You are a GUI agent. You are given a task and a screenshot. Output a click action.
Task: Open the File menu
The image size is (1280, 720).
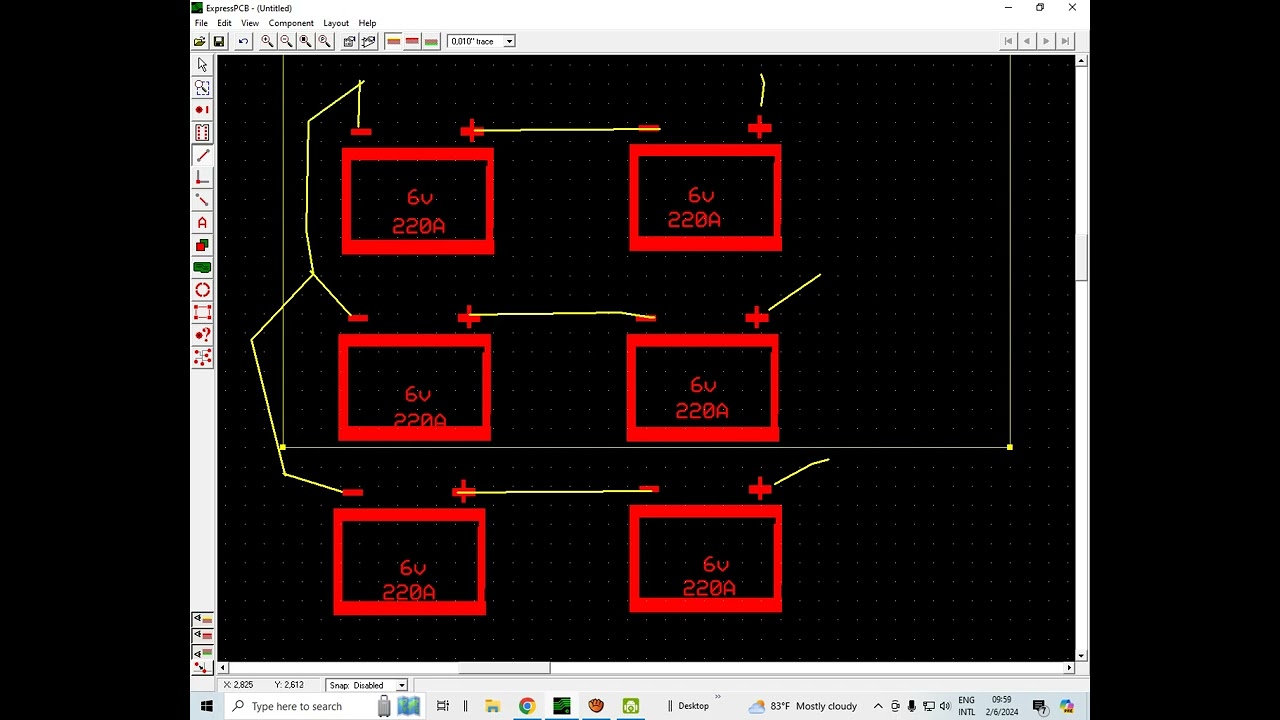click(x=201, y=23)
